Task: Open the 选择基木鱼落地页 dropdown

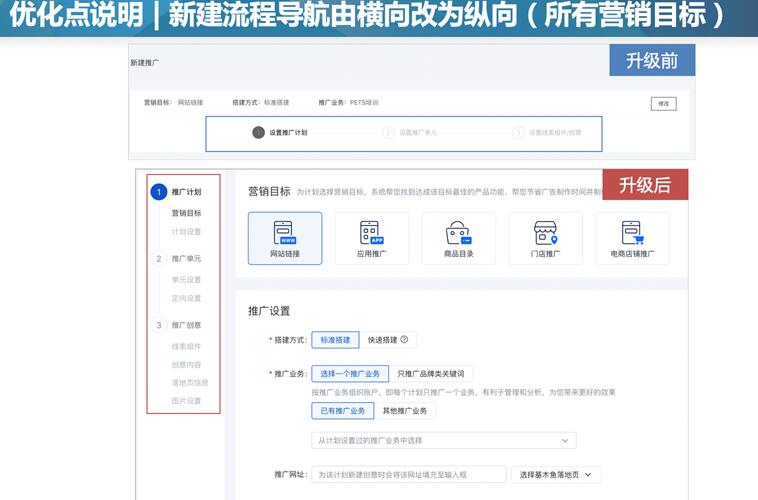Action: click(x=556, y=475)
